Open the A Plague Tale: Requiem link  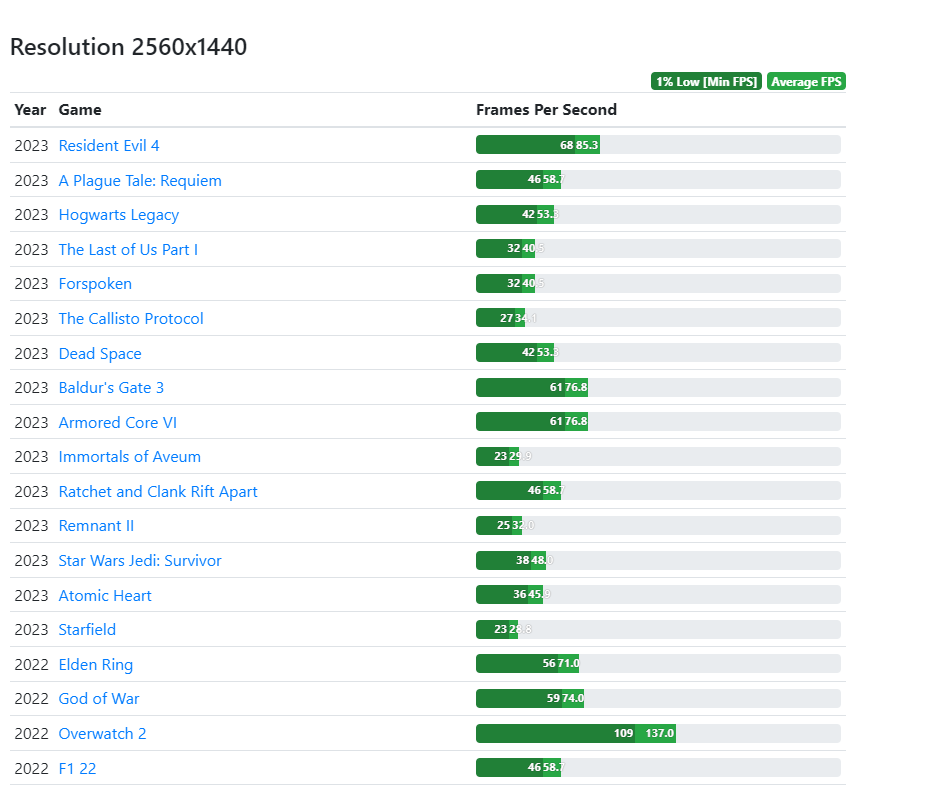click(140, 180)
